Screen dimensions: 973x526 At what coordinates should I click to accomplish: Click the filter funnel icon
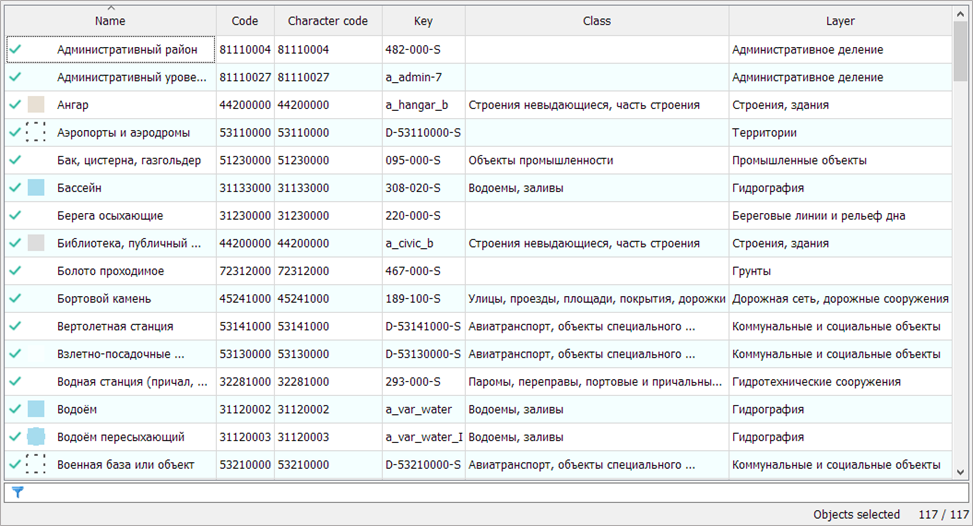click(17, 492)
